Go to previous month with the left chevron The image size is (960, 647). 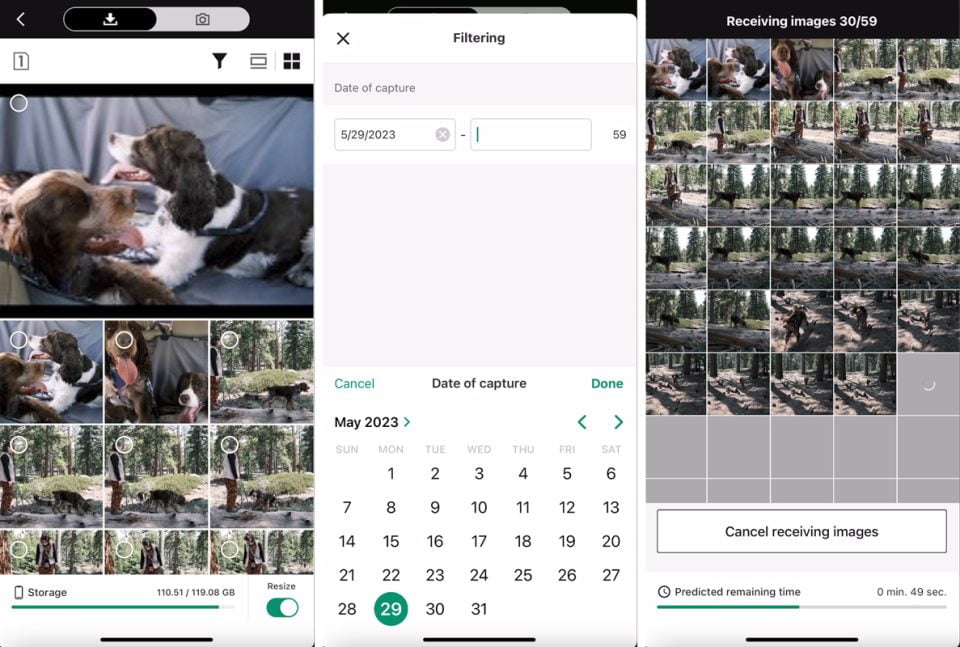pos(583,422)
